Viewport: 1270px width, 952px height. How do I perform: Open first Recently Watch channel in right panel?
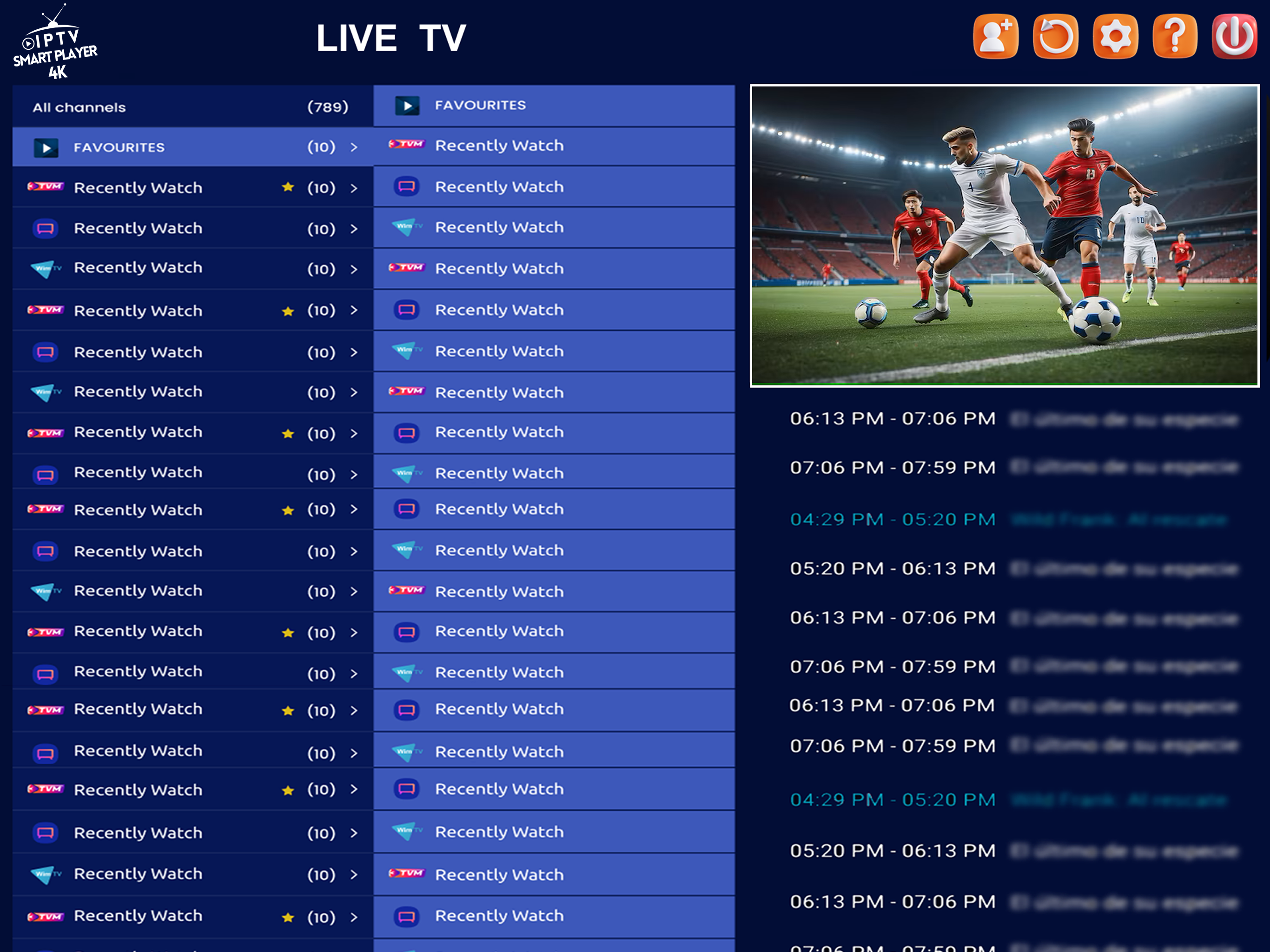tap(499, 146)
